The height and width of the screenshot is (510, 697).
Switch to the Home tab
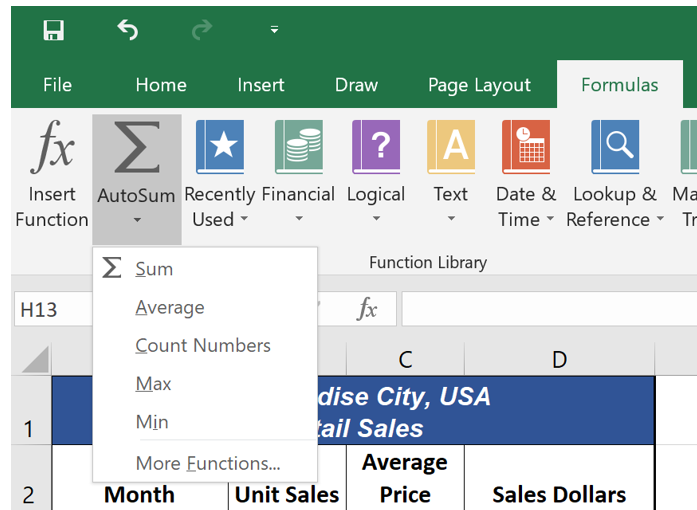coord(161,84)
